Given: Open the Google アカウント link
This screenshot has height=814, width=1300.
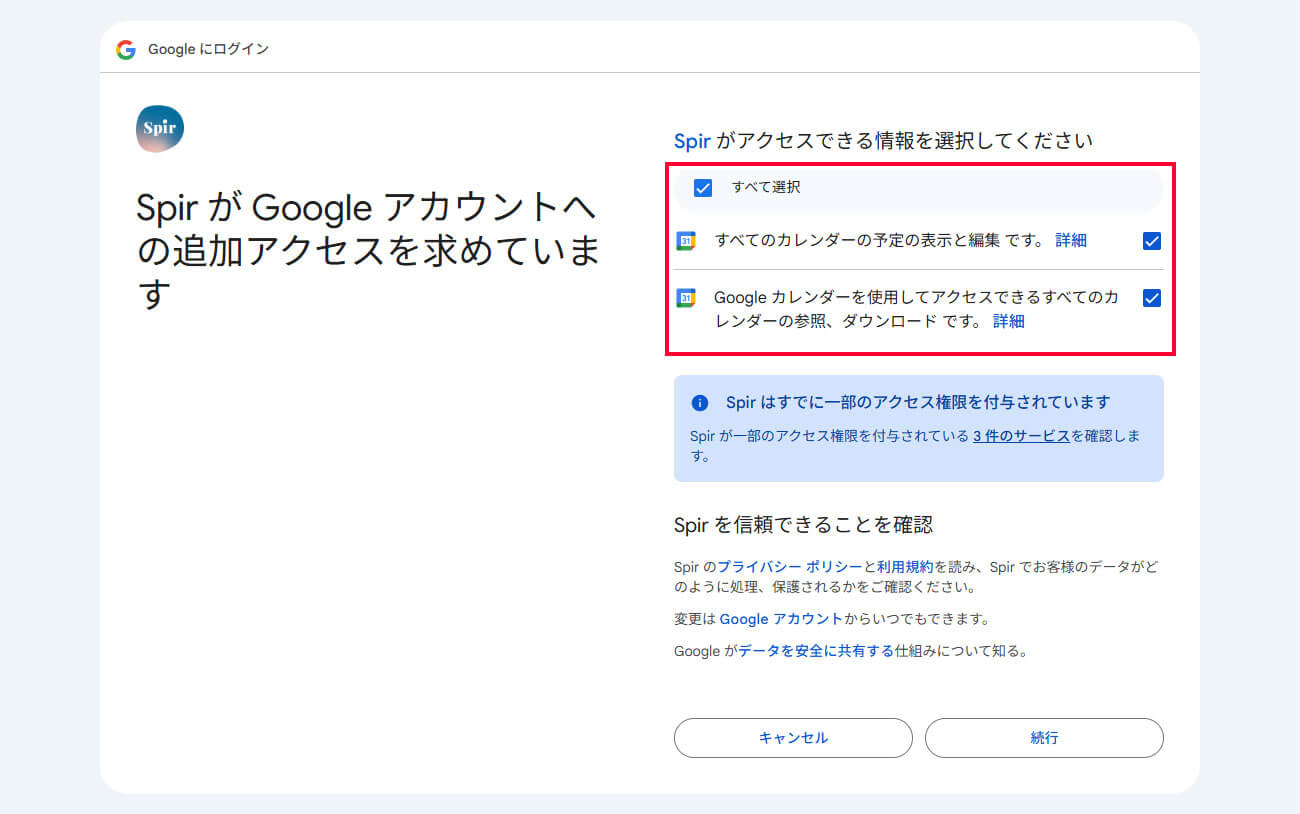Looking at the screenshot, I should point(781,619).
